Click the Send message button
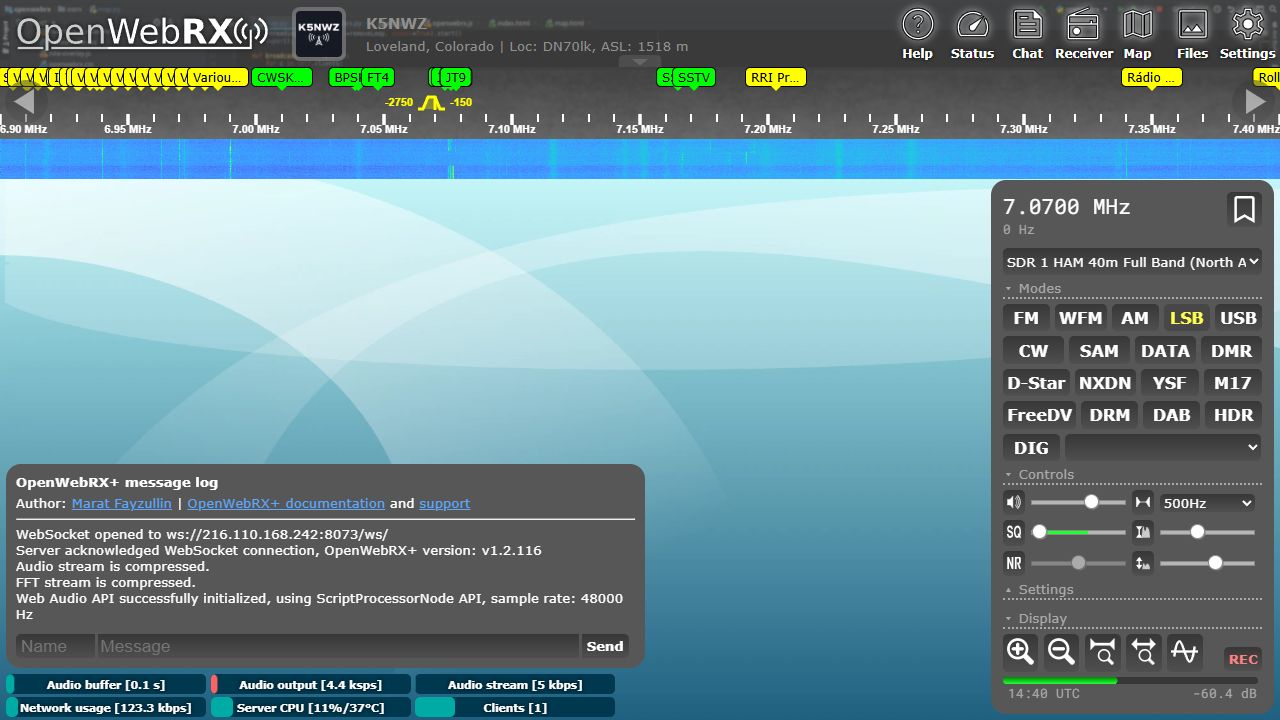The width and height of the screenshot is (1280, 720). (605, 646)
